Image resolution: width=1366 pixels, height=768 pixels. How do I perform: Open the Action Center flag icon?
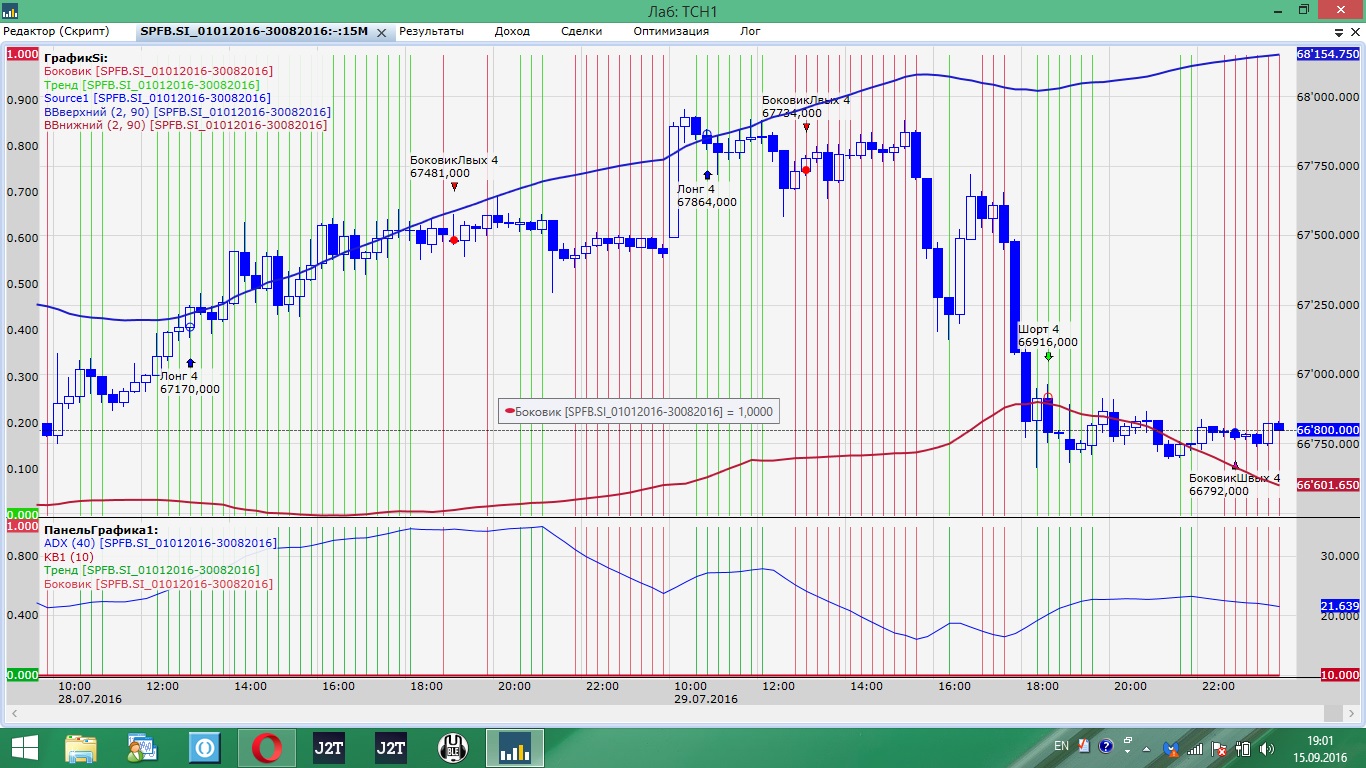click(1220, 748)
